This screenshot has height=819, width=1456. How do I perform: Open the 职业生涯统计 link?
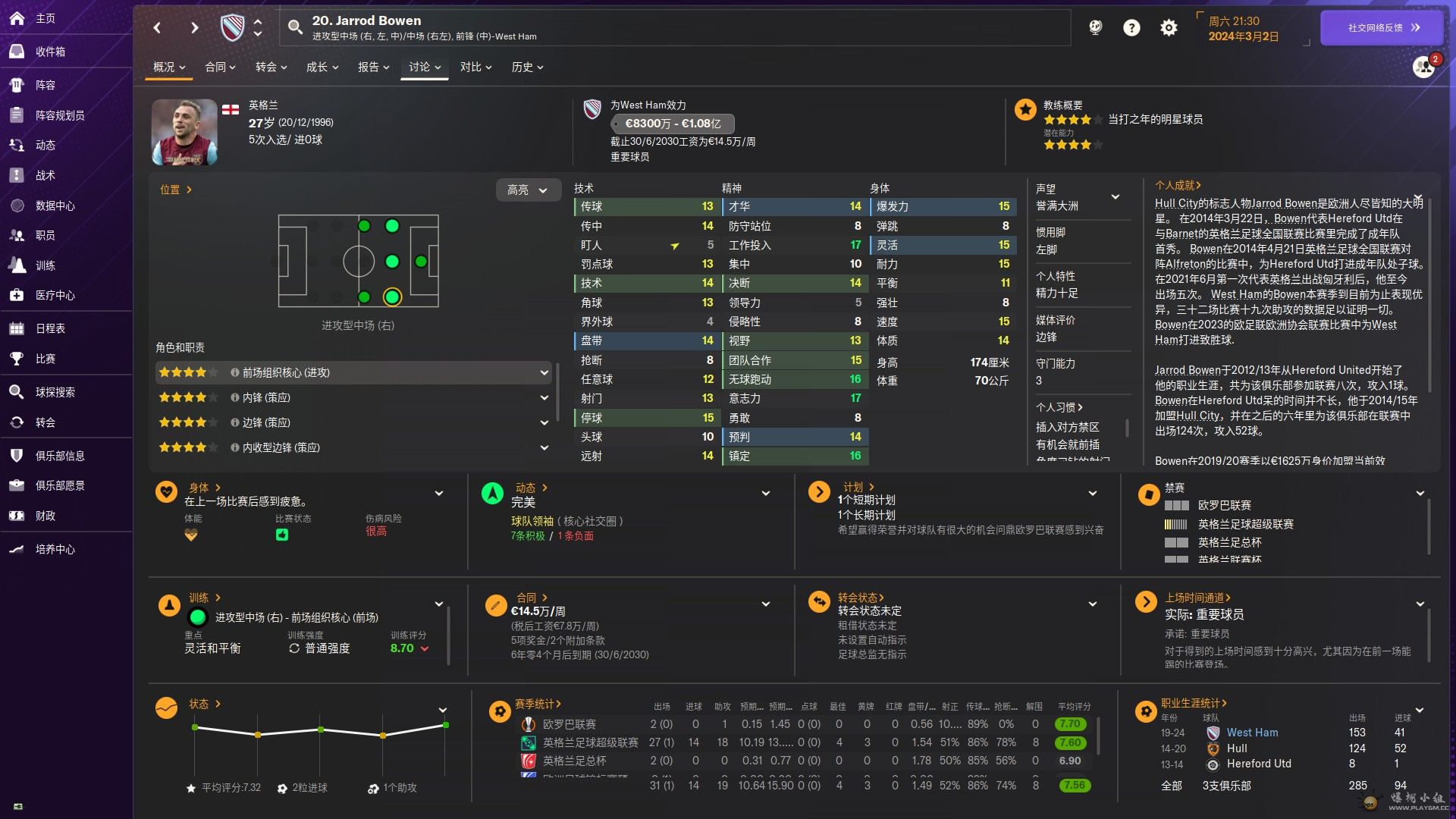click(x=1194, y=703)
